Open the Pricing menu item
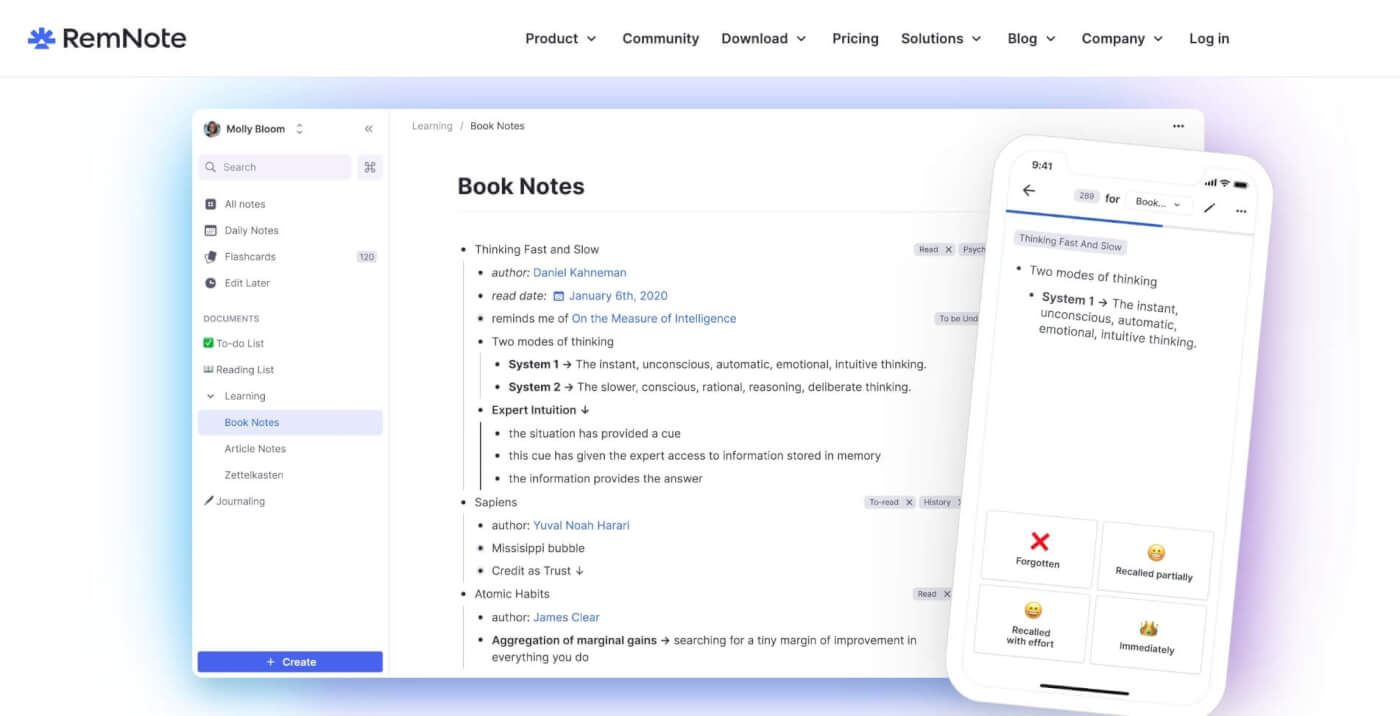1400x716 pixels. point(855,38)
